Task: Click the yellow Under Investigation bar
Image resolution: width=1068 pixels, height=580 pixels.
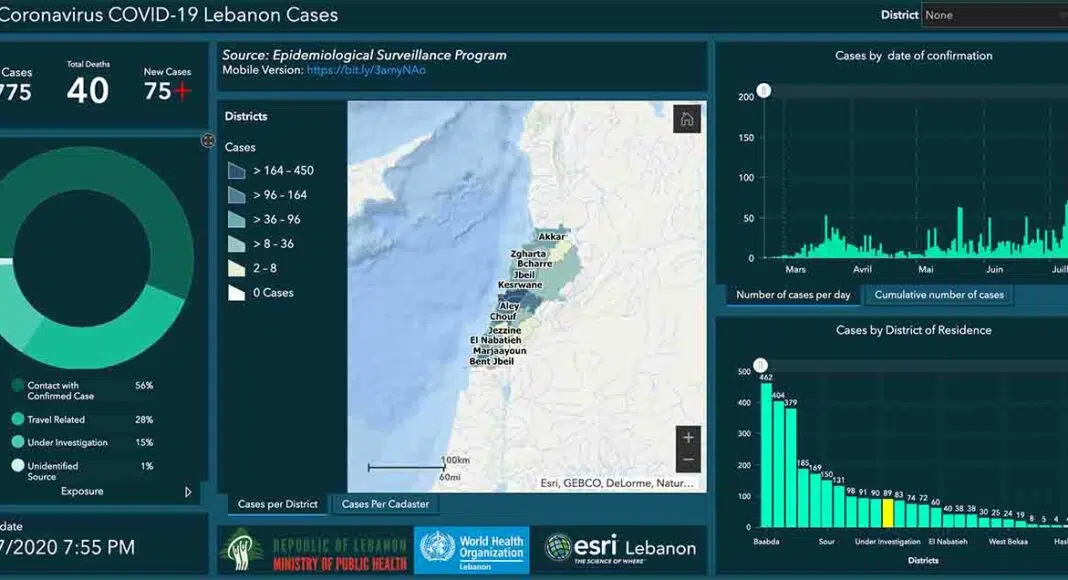Action: [887, 512]
